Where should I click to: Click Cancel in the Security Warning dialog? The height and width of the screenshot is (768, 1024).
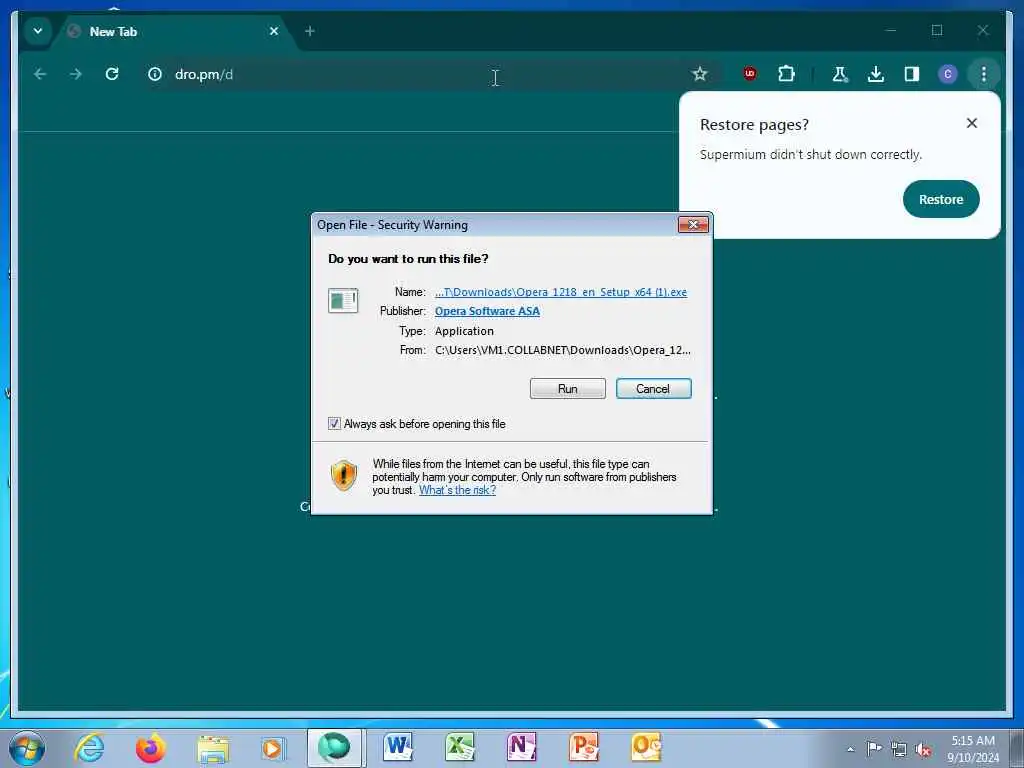[653, 389]
